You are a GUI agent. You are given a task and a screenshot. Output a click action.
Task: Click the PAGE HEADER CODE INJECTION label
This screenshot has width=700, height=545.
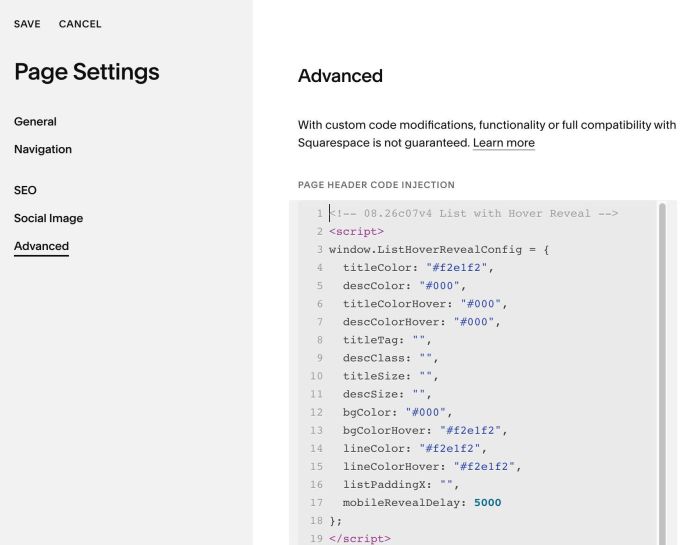[x=376, y=185]
